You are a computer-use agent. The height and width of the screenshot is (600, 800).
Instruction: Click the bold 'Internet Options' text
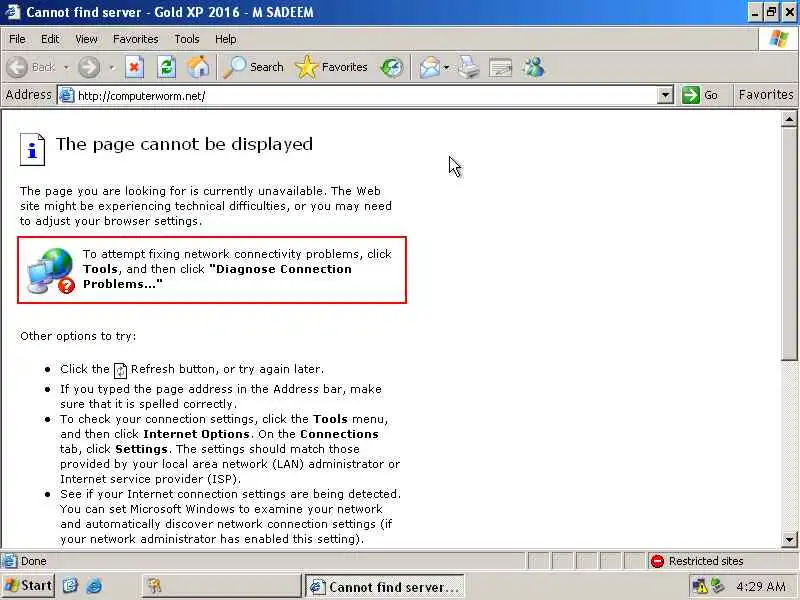click(196, 434)
